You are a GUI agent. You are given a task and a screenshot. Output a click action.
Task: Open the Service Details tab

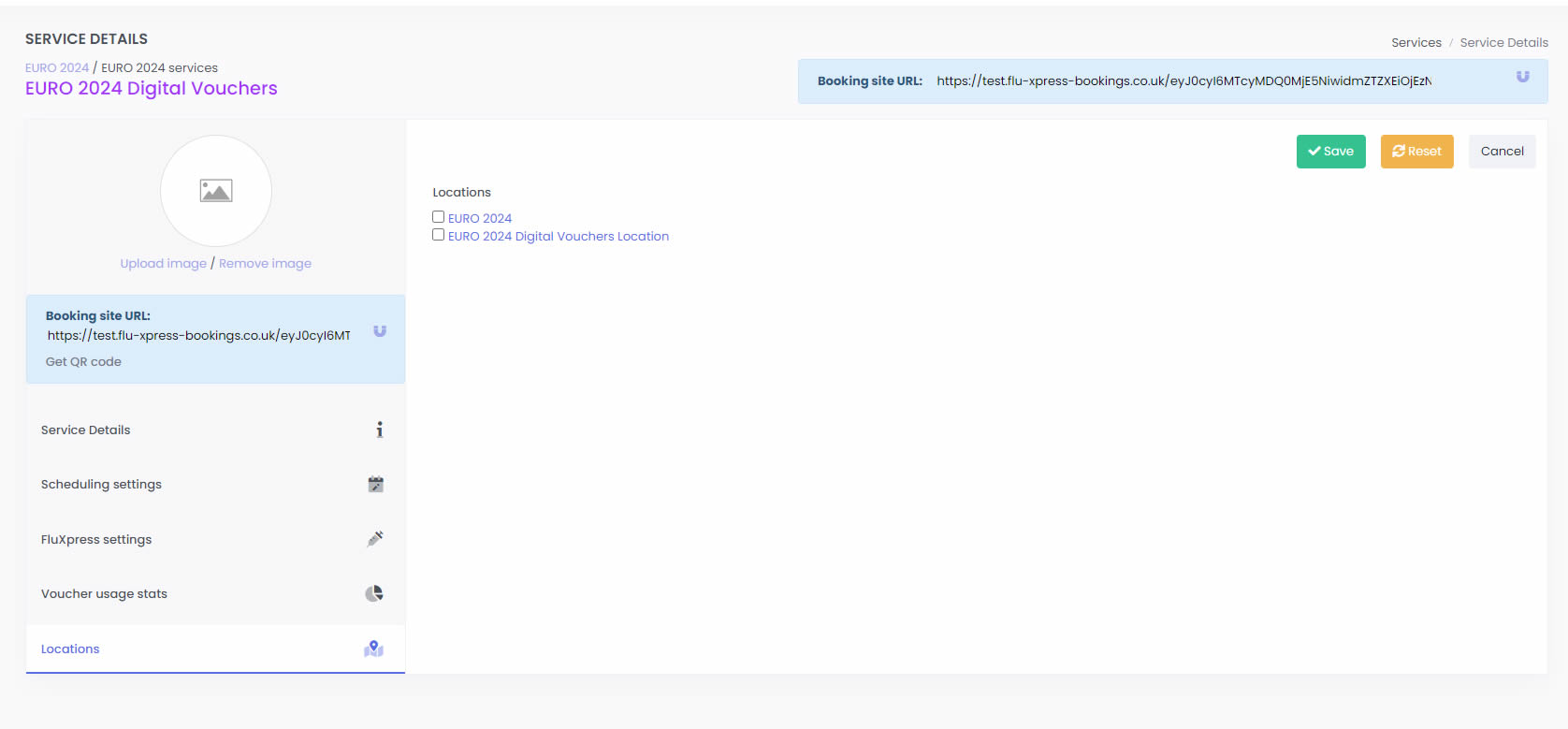86,430
